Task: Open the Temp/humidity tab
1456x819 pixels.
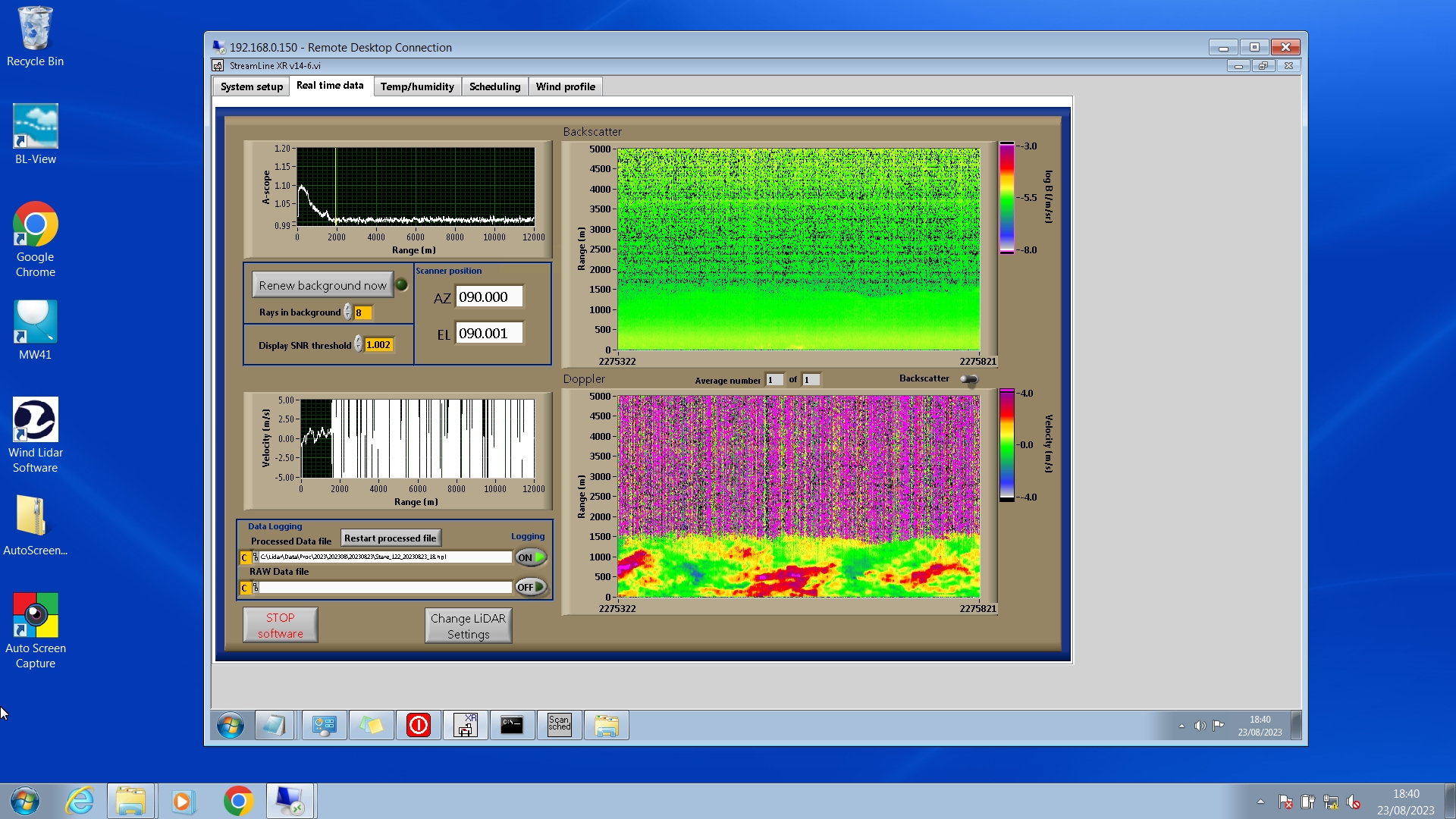Action: [x=417, y=86]
